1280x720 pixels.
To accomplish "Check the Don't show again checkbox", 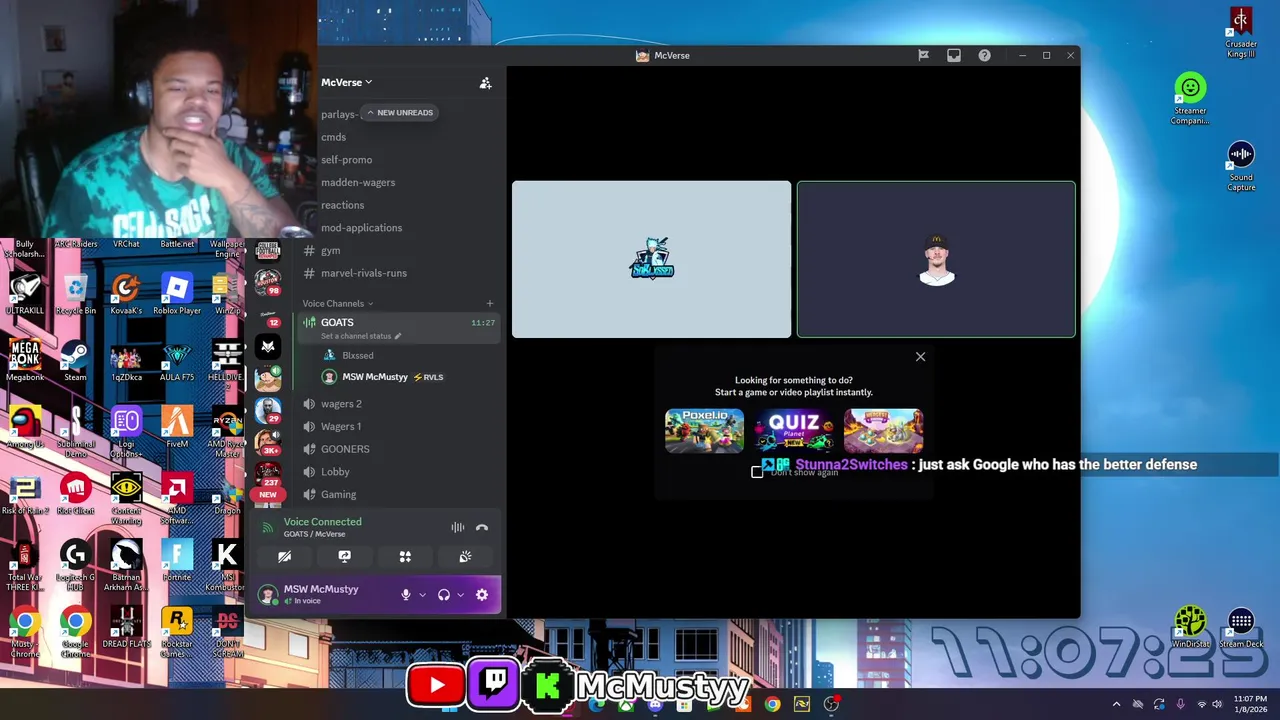I will point(757,472).
